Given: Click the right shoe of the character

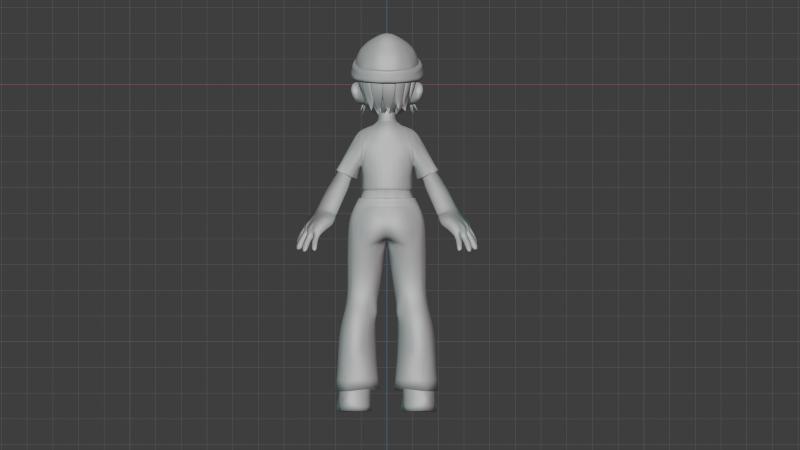Looking at the screenshot, I should [x=418, y=400].
